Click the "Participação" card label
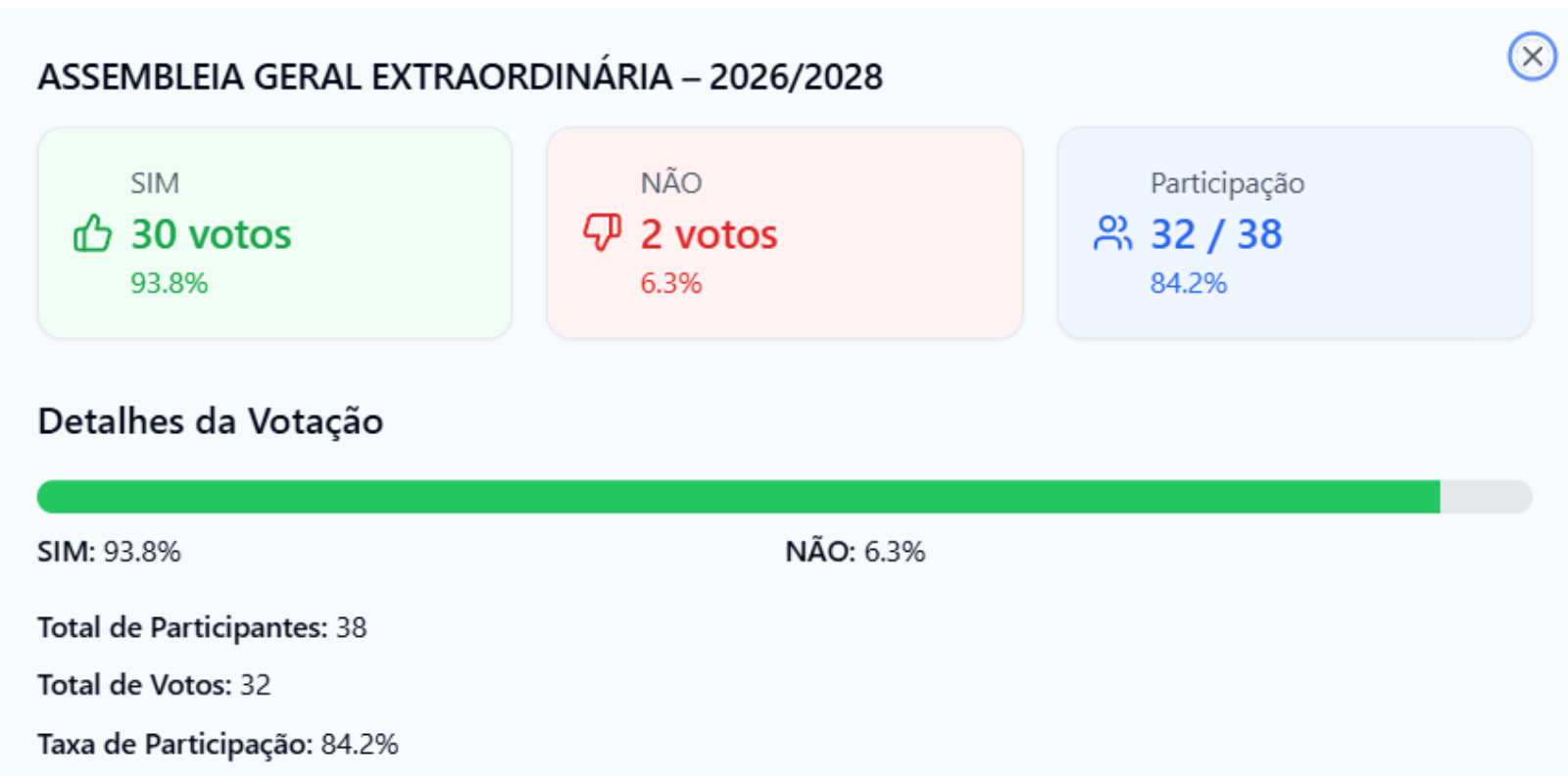Viewport: 1568px width, 784px height. coord(1227,183)
